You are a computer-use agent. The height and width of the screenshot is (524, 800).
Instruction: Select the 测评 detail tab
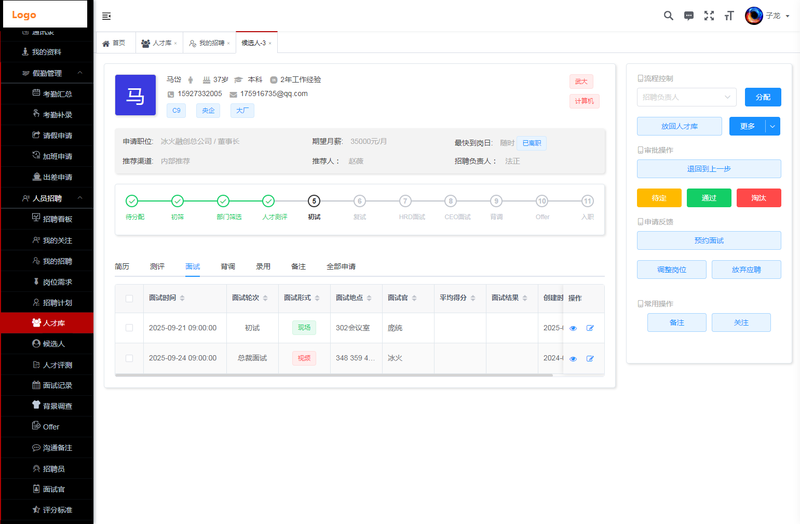coord(157,266)
